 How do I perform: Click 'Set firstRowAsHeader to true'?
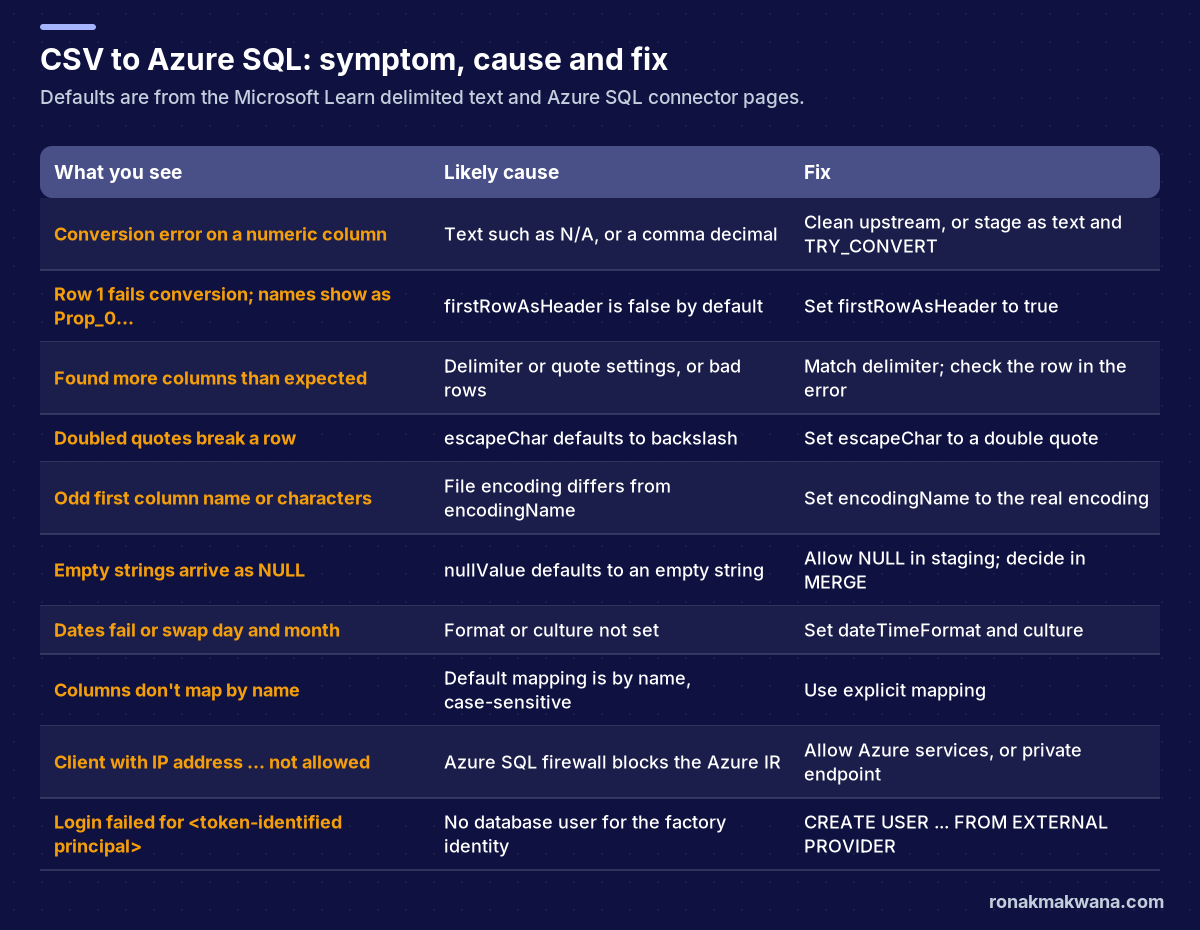click(x=931, y=306)
